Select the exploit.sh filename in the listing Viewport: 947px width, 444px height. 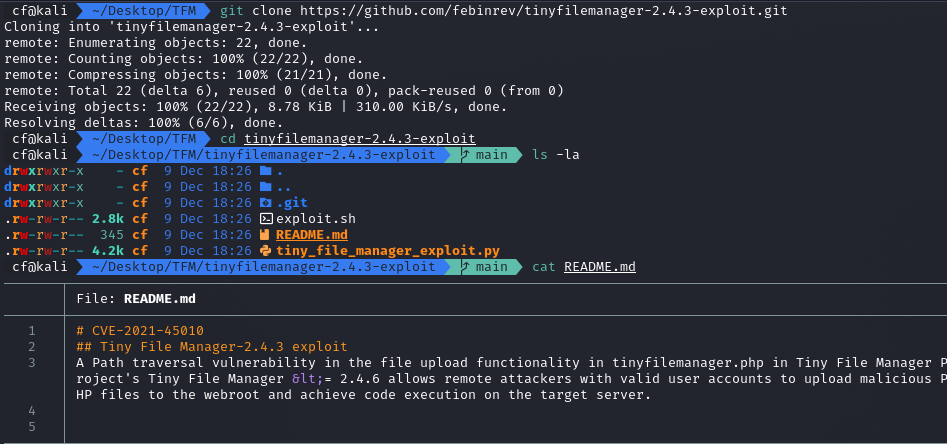(x=315, y=218)
